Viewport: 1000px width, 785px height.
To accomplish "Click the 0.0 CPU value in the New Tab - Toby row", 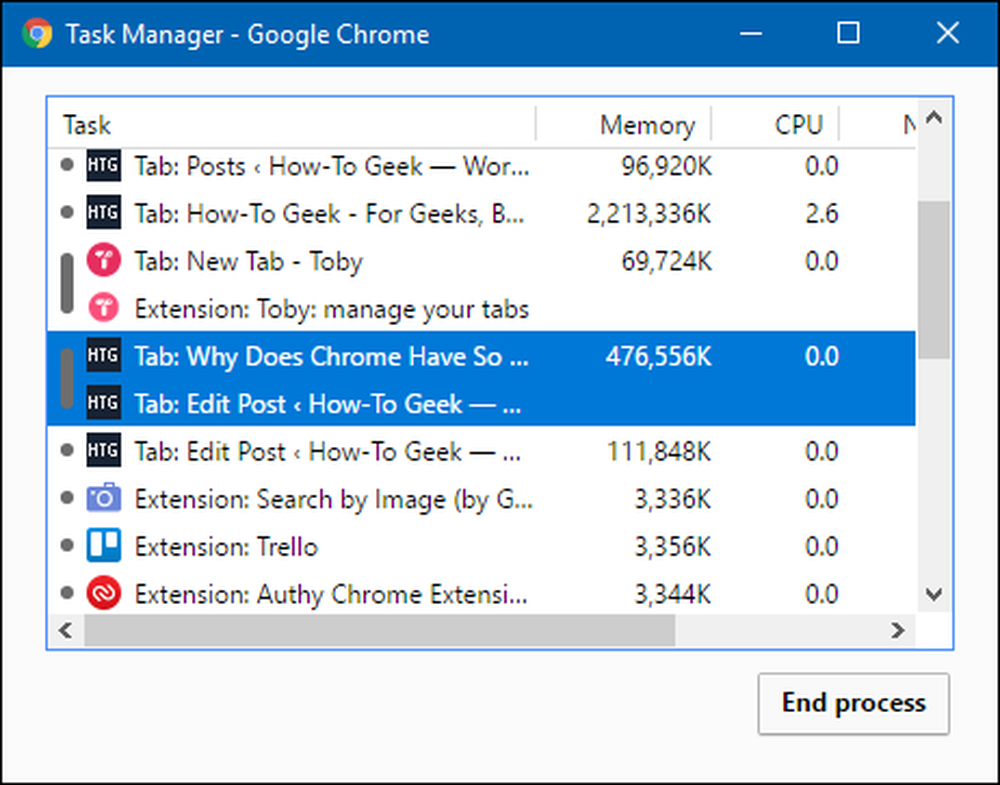I will point(821,261).
